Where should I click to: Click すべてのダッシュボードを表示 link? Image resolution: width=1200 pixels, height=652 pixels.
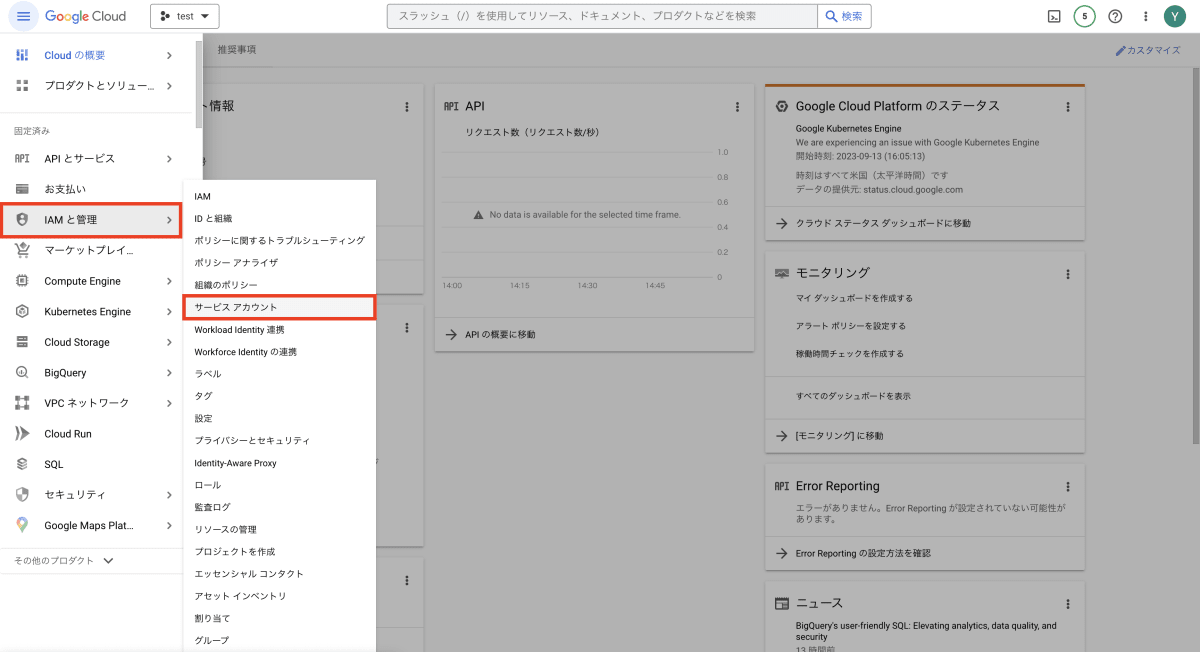(x=853, y=396)
